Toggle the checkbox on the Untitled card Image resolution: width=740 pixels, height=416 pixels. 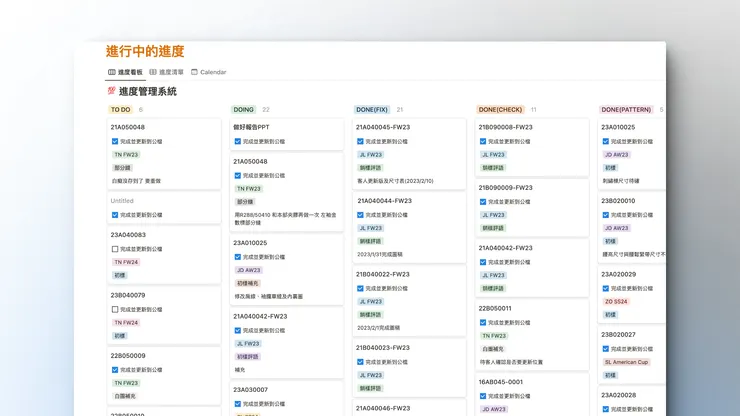point(115,215)
